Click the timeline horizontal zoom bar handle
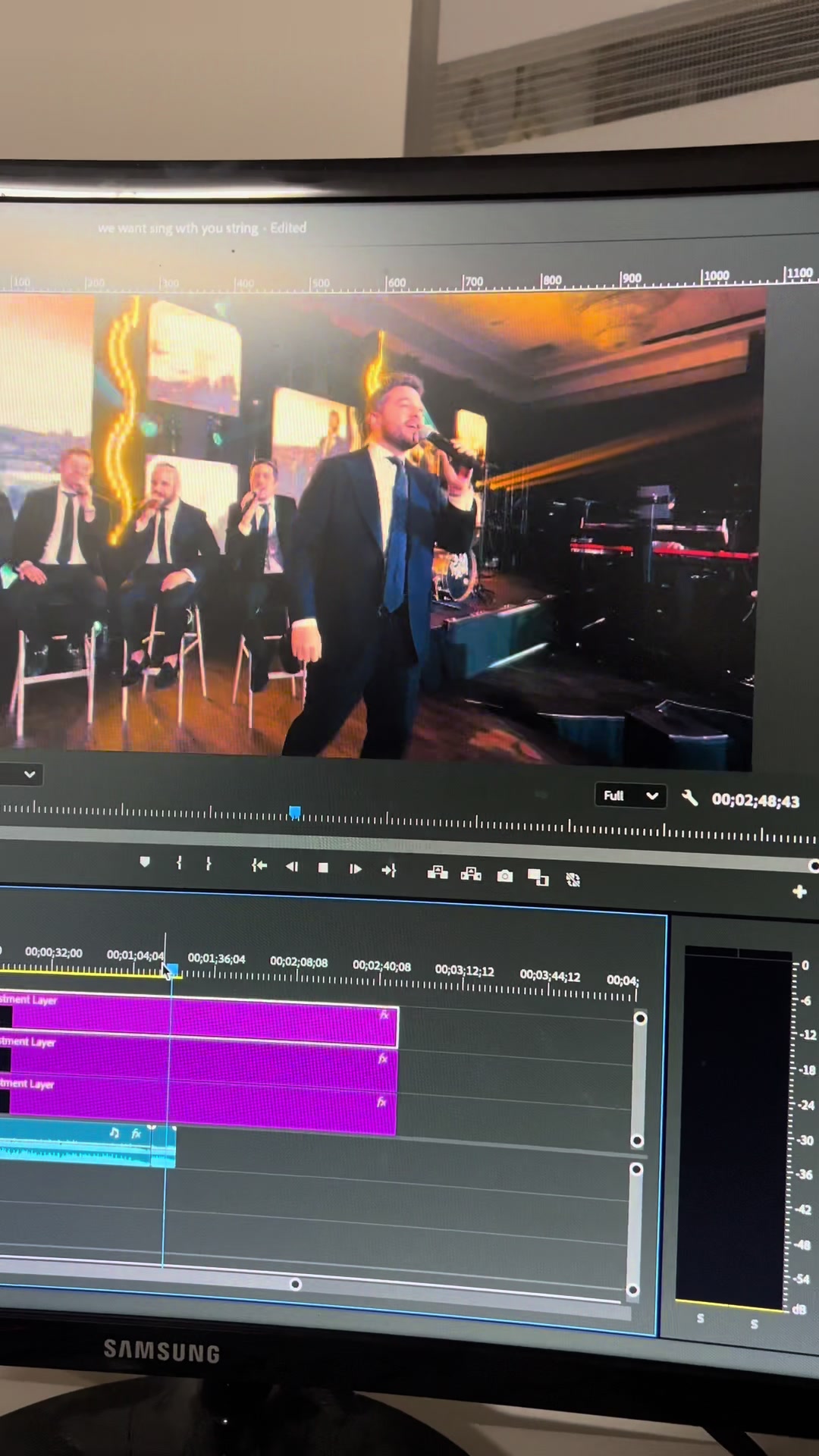Viewport: 819px width, 1456px height. (296, 1284)
